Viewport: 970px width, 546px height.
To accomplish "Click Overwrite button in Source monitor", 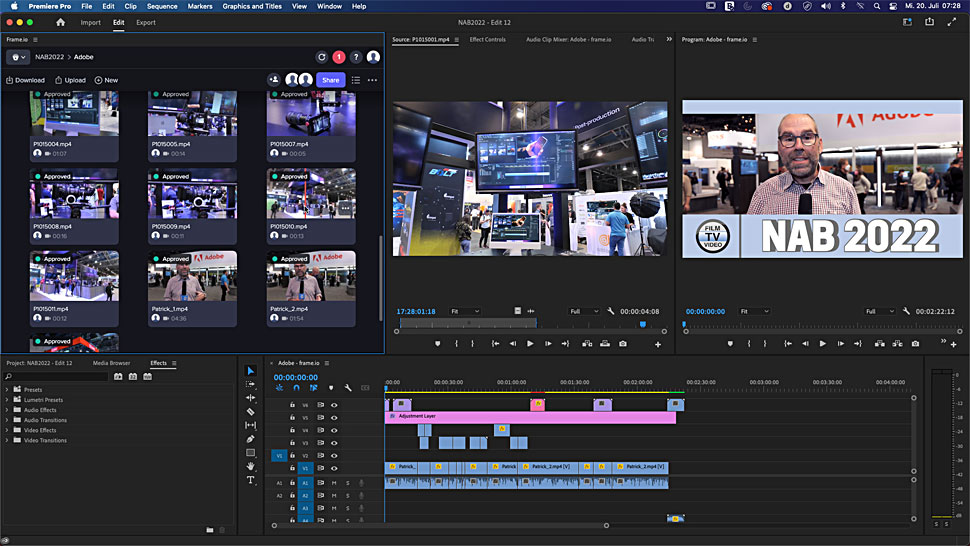I will (605, 344).
